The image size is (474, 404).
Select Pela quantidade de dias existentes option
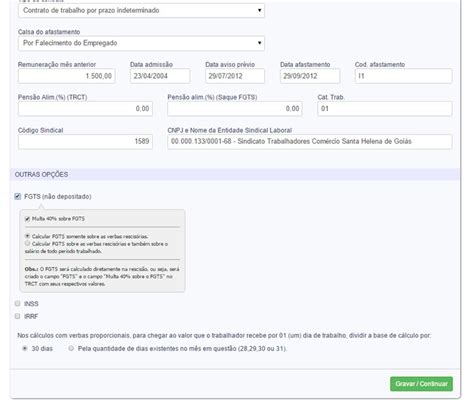tap(71, 348)
